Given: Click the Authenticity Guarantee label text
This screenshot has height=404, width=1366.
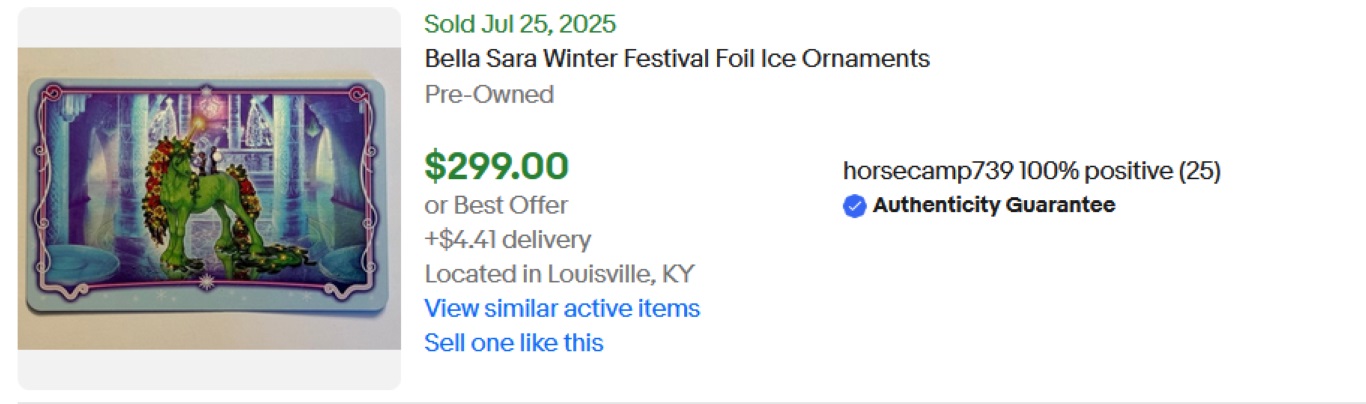Looking at the screenshot, I should [993, 206].
